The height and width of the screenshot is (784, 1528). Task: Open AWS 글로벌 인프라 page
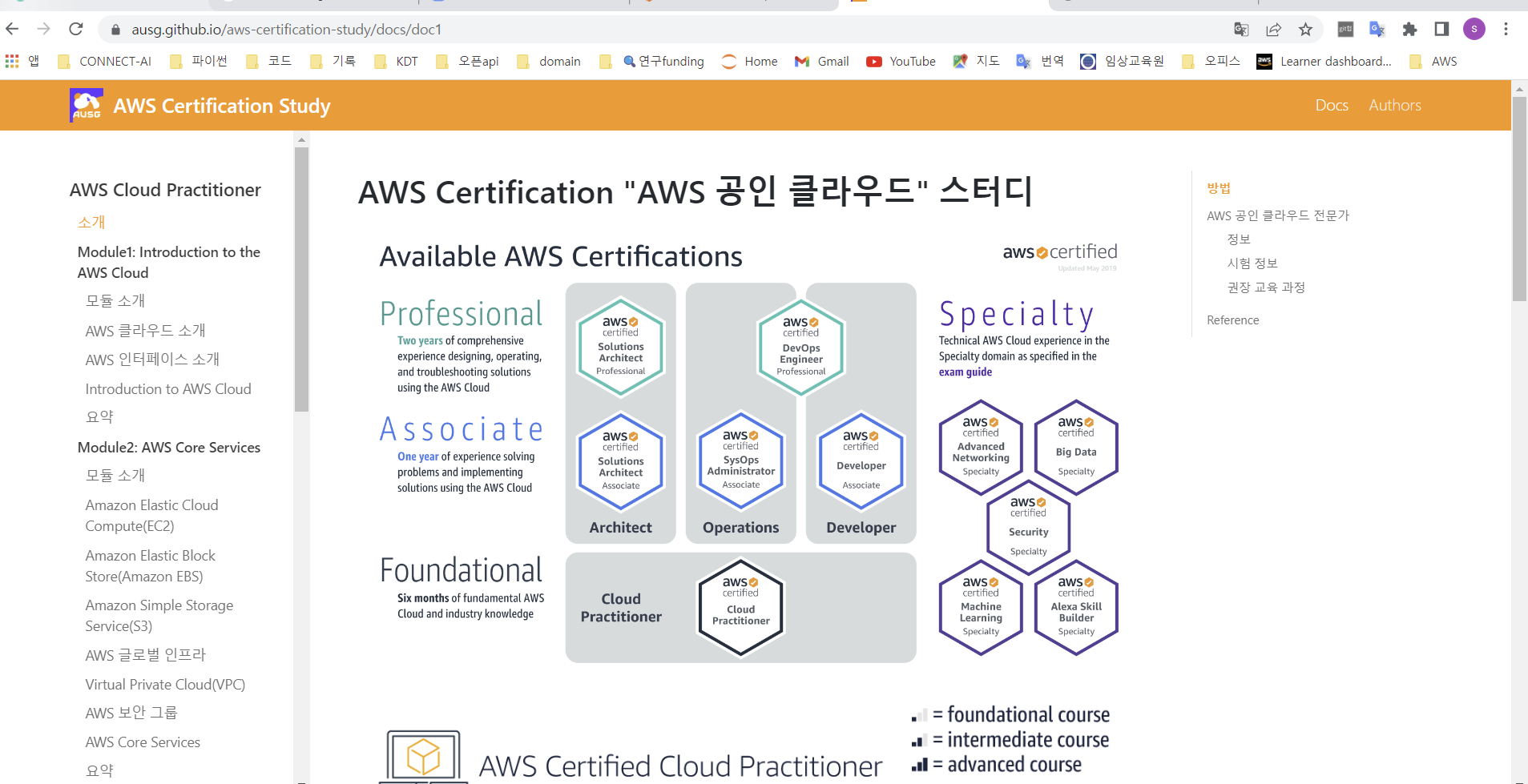point(145,655)
